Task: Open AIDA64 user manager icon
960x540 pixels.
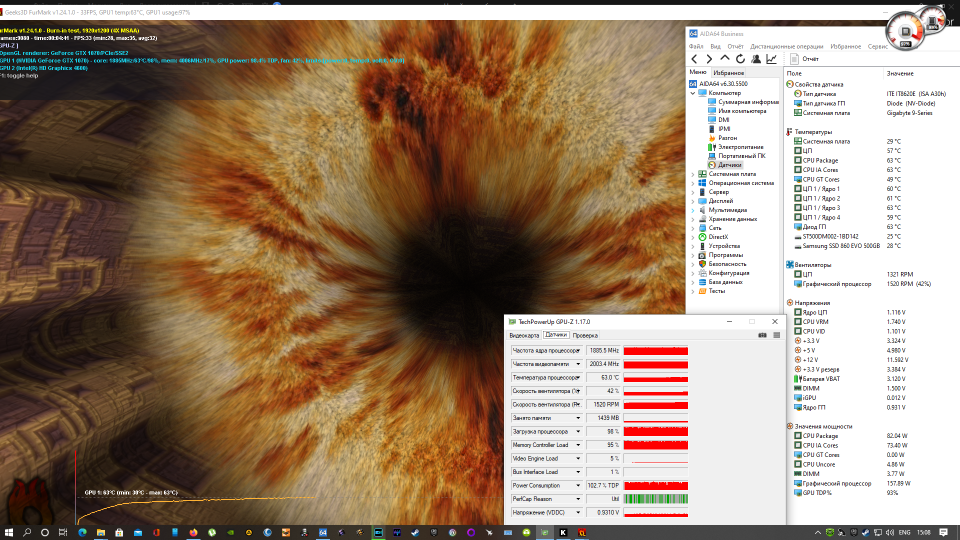Action: 756,59
